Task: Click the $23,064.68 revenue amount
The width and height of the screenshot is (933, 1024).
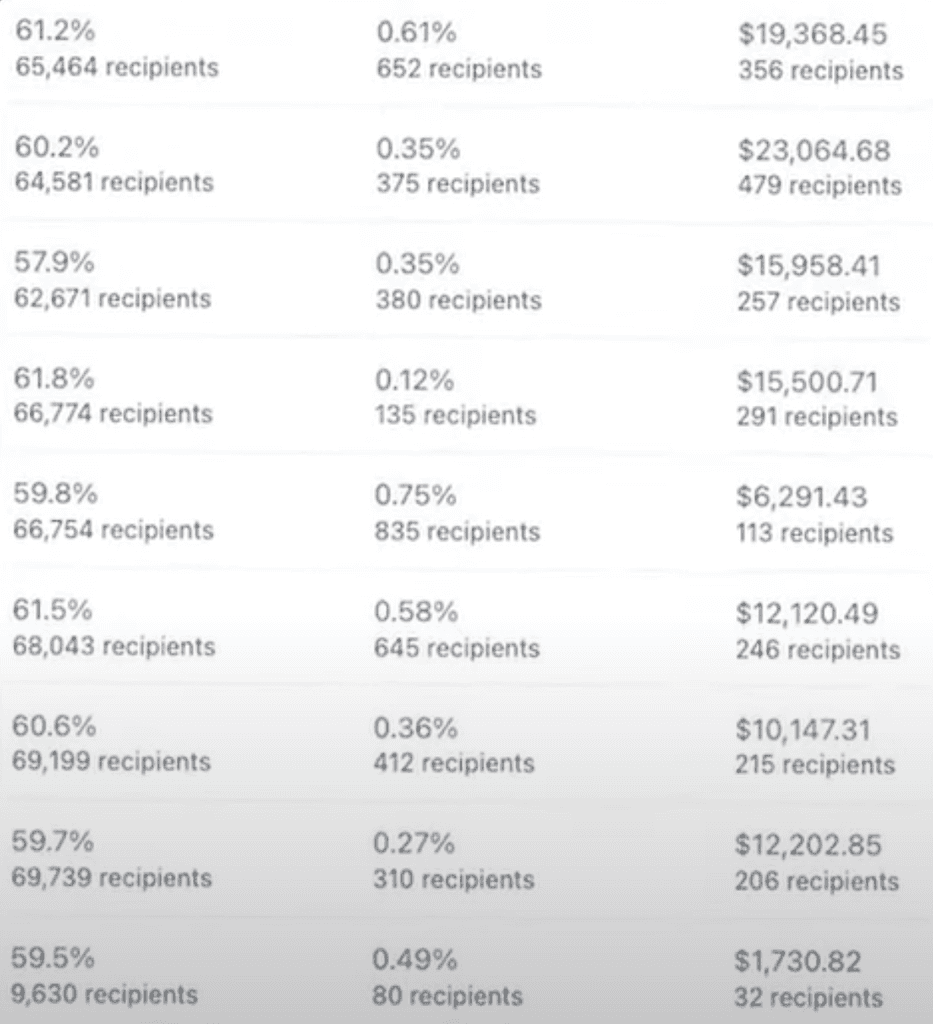Action: point(814,150)
